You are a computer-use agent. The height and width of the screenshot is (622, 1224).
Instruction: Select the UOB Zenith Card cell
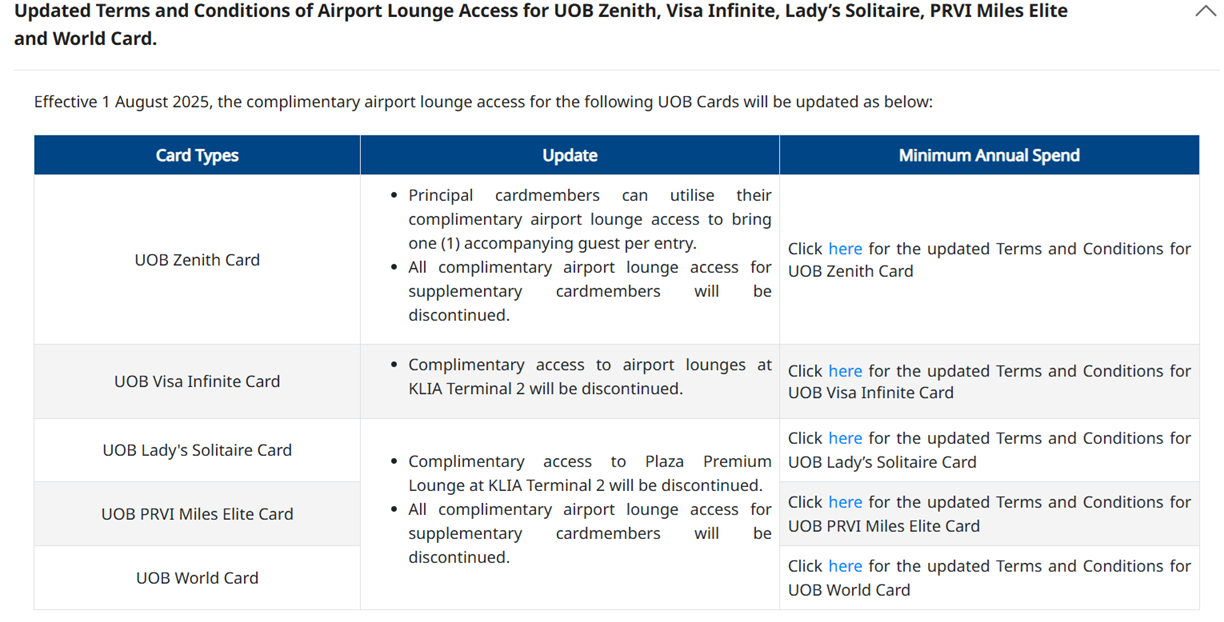197,260
